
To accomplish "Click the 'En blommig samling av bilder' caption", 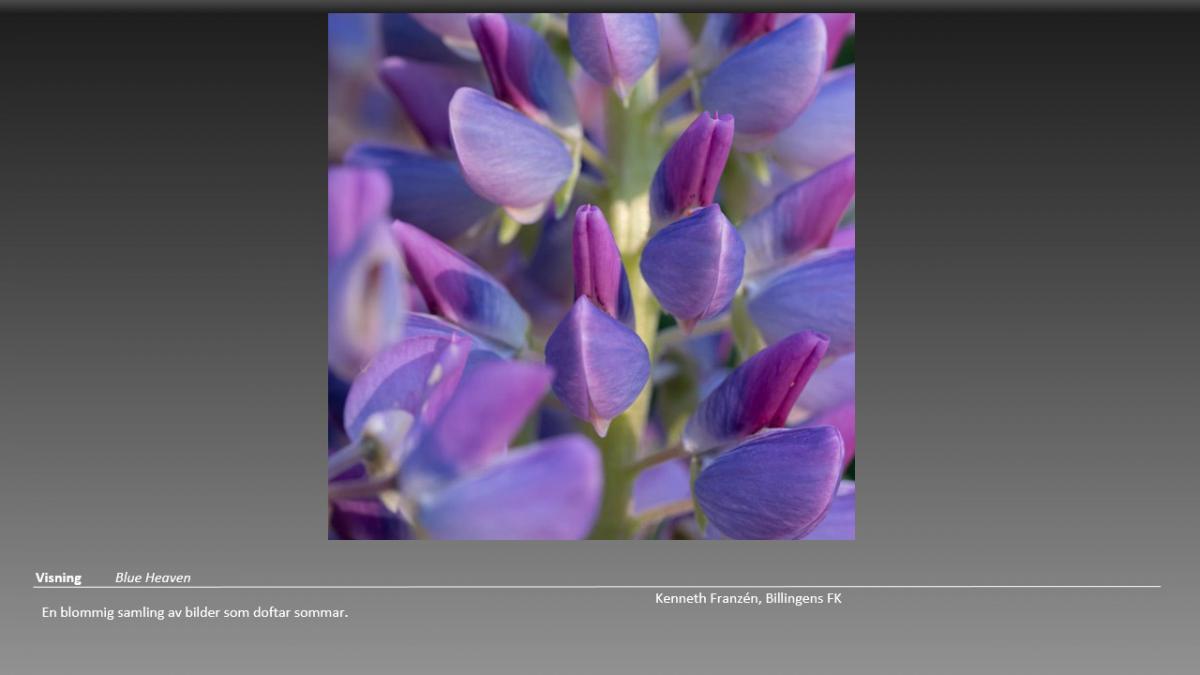I will (195, 612).
